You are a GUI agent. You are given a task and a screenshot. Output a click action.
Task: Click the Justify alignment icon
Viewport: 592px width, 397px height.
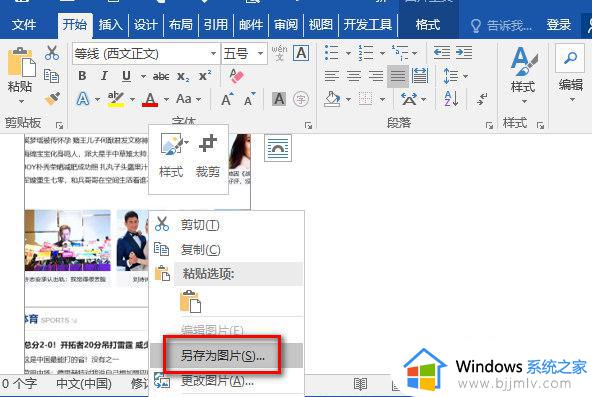point(398,76)
